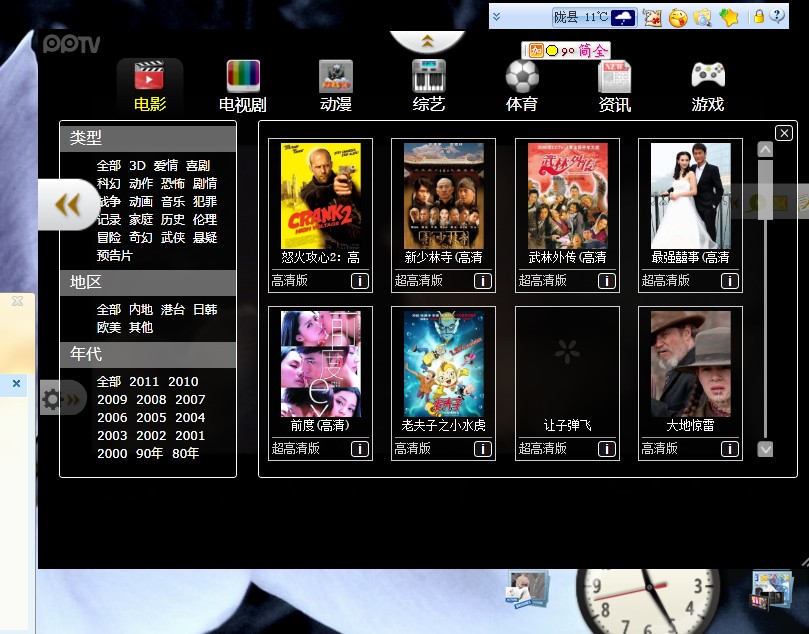Select 全部 under 类型

[108, 166]
